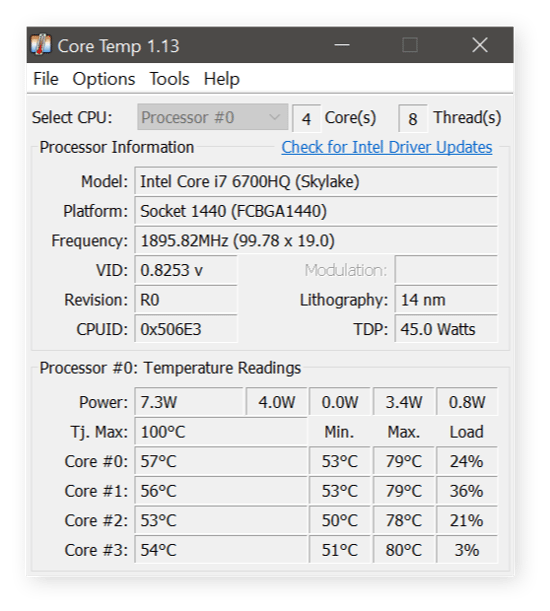This screenshot has height=611, width=550.
Task: Click Core #0 max temperature 79°C
Action: pyautogui.click(x=403, y=461)
